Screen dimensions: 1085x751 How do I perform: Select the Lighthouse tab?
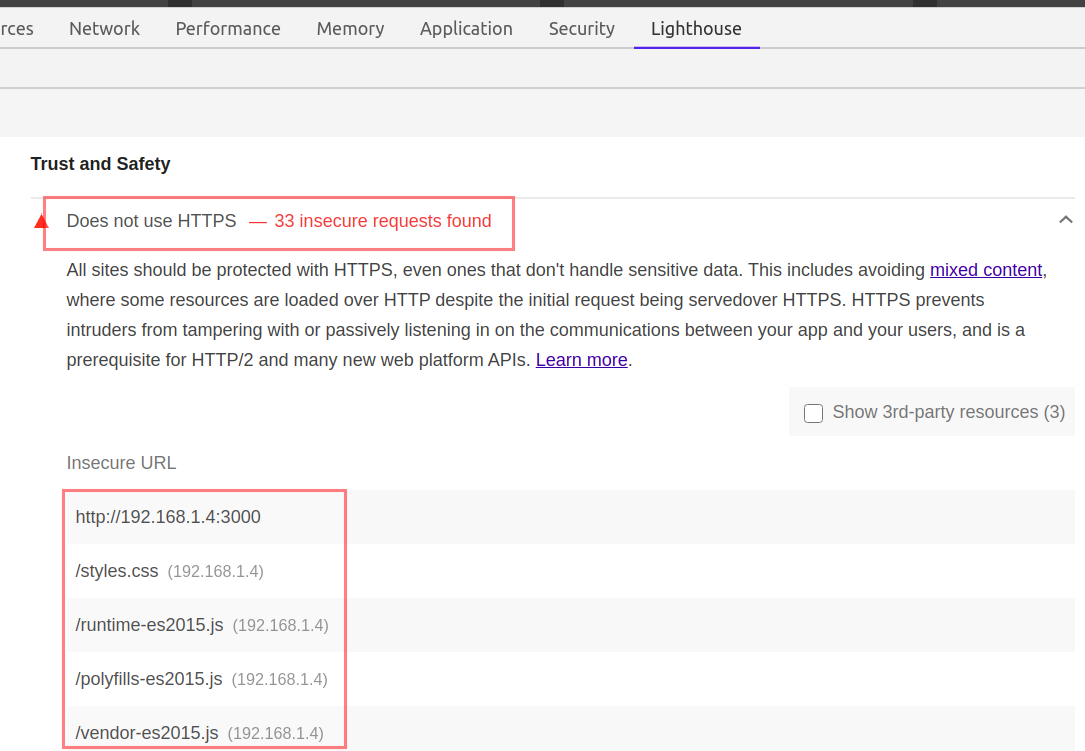695,28
